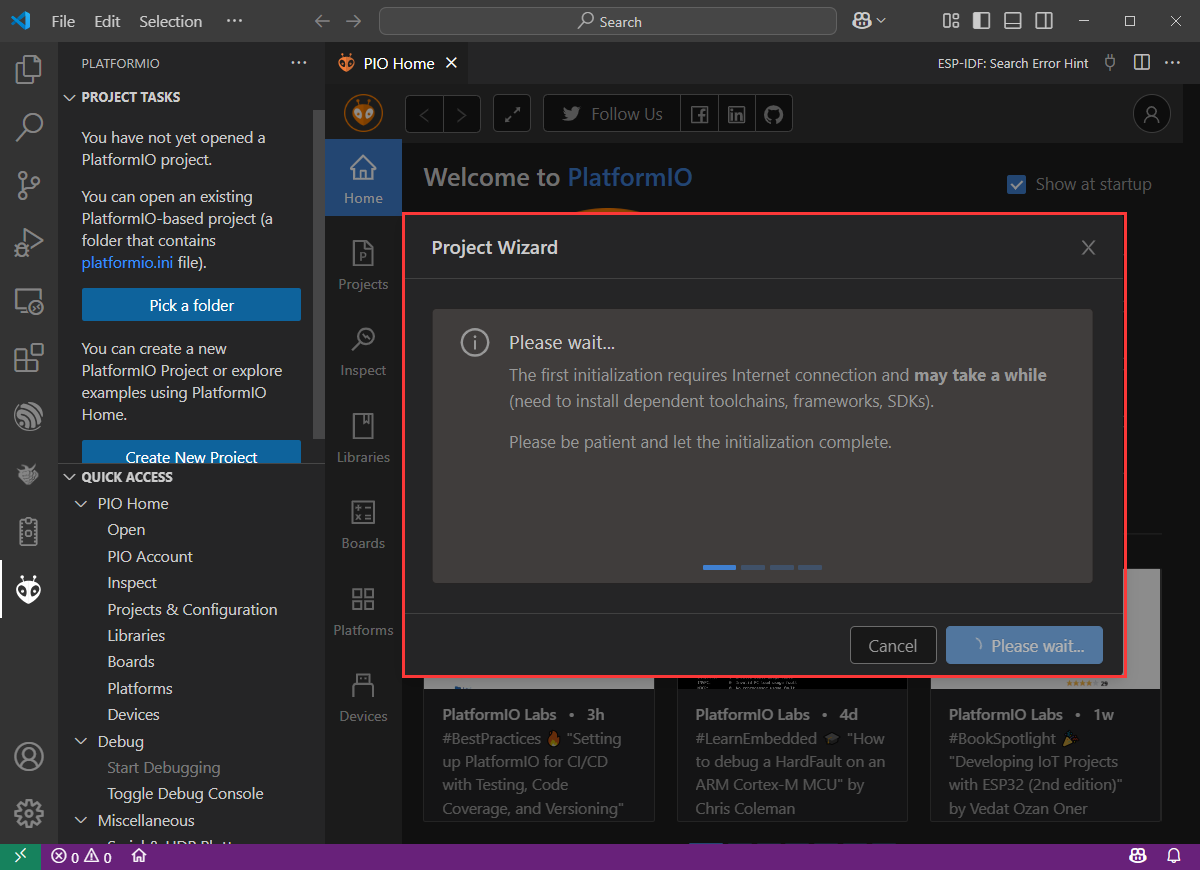Viewport: 1200px width, 870px height.
Task: Open Devices in the PIO Home sidebar
Action: 363,697
